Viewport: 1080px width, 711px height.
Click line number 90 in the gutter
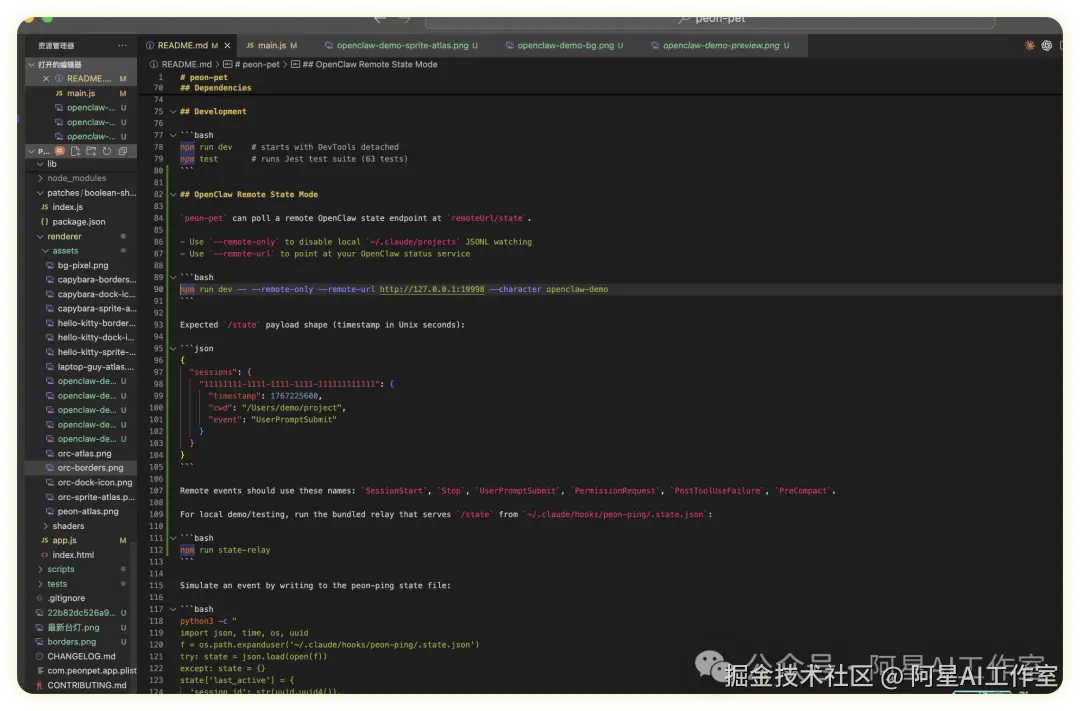click(158, 289)
